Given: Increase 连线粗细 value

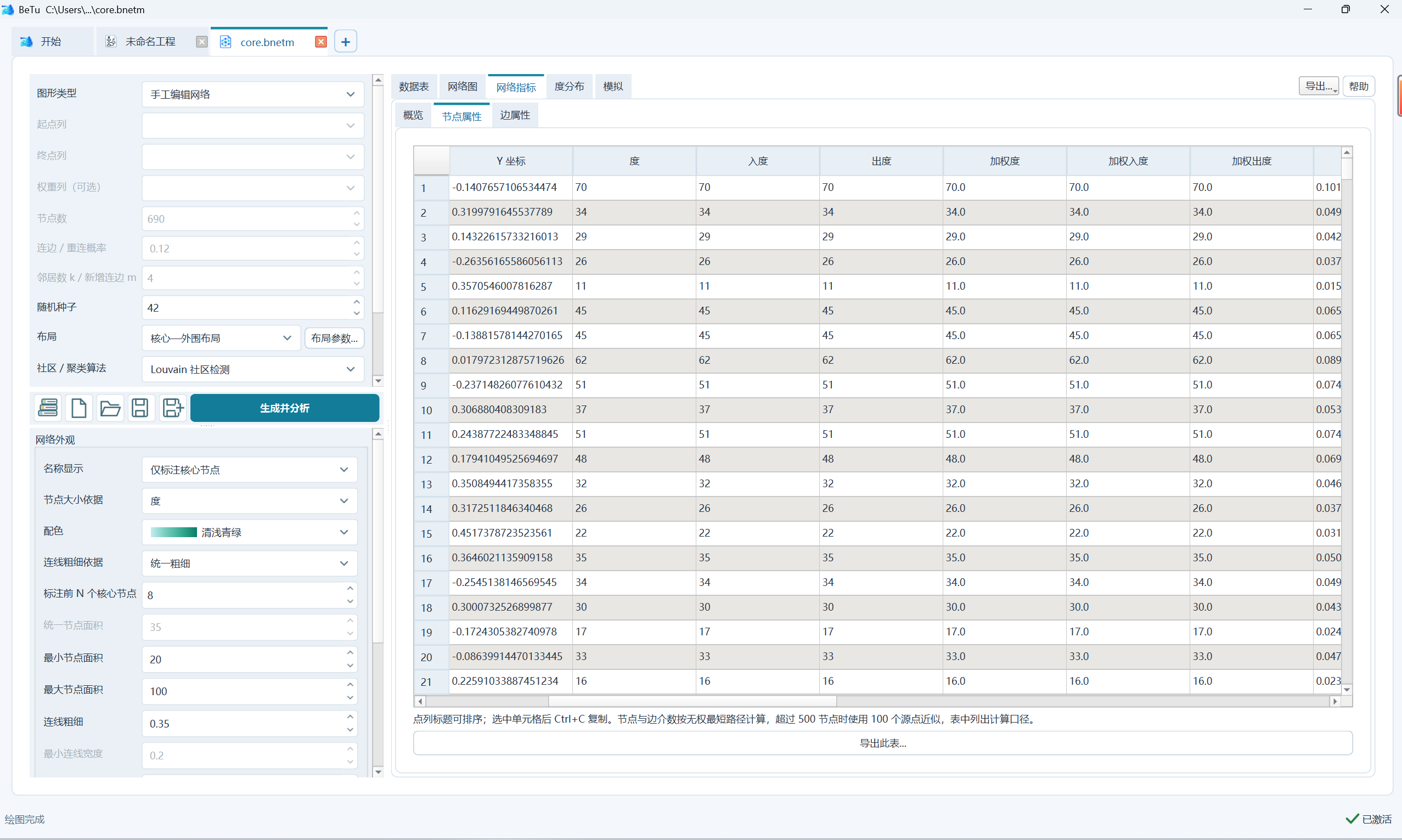Looking at the screenshot, I should 350,717.
